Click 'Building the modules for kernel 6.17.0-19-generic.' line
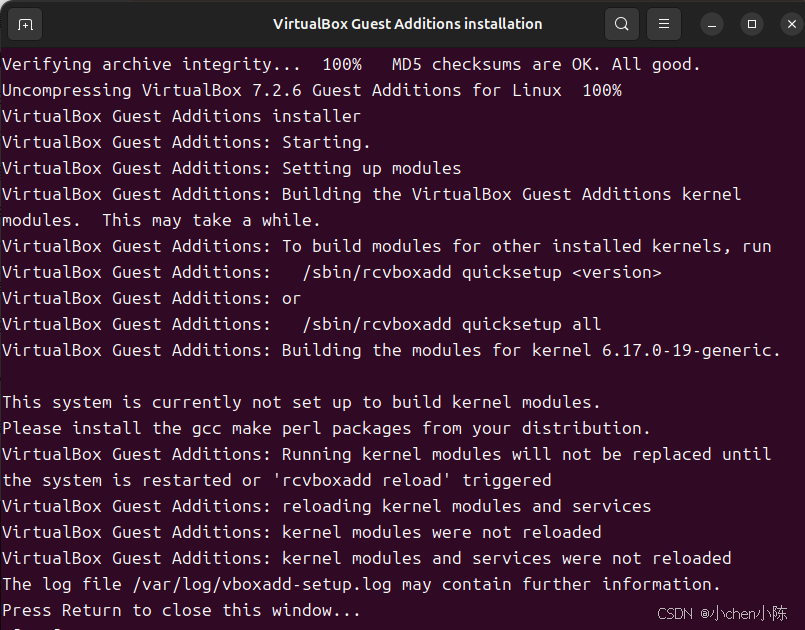Image resolution: width=805 pixels, height=630 pixels. [x=391, y=351]
